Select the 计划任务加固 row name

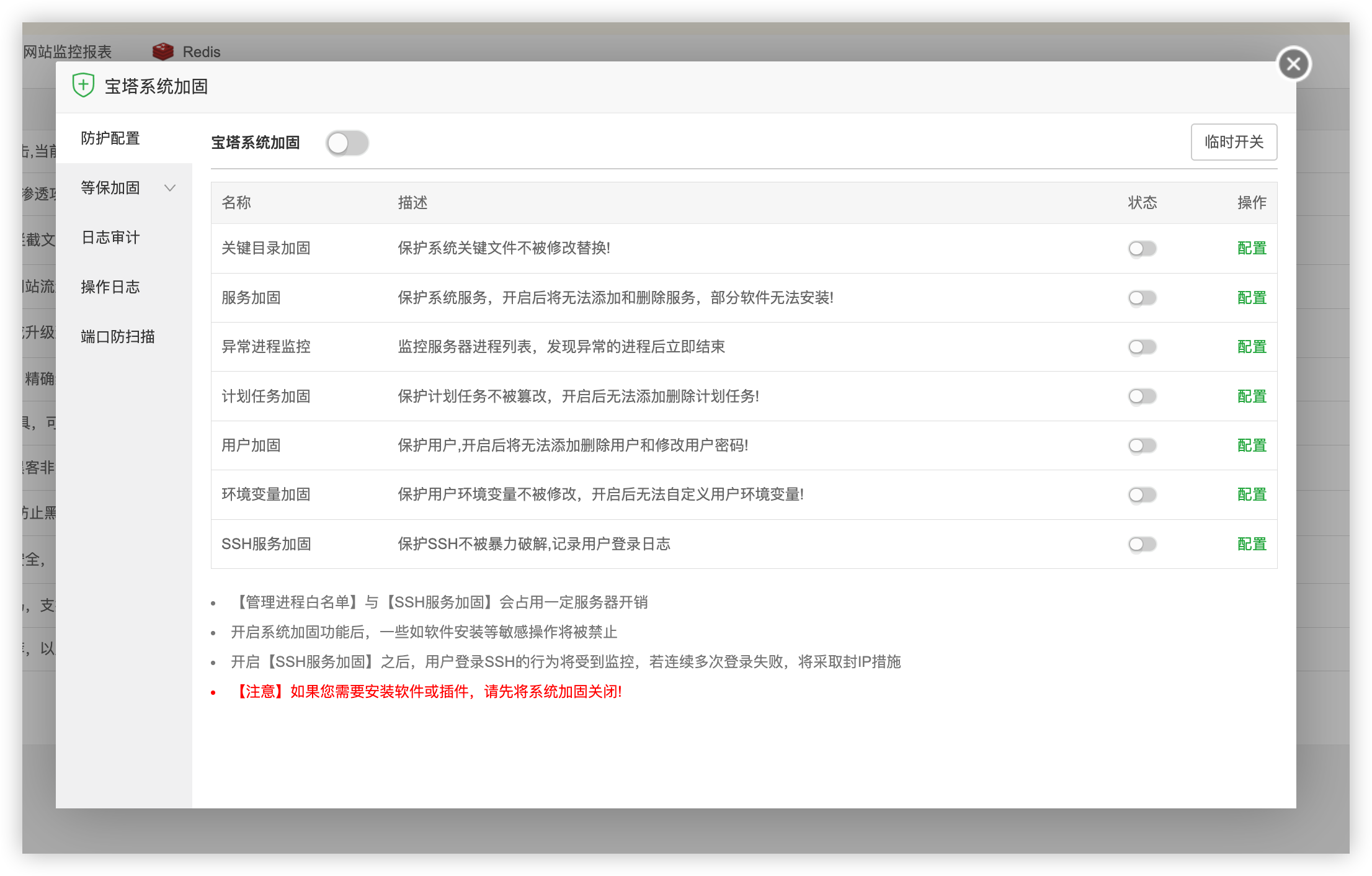[x=266, y=396]
